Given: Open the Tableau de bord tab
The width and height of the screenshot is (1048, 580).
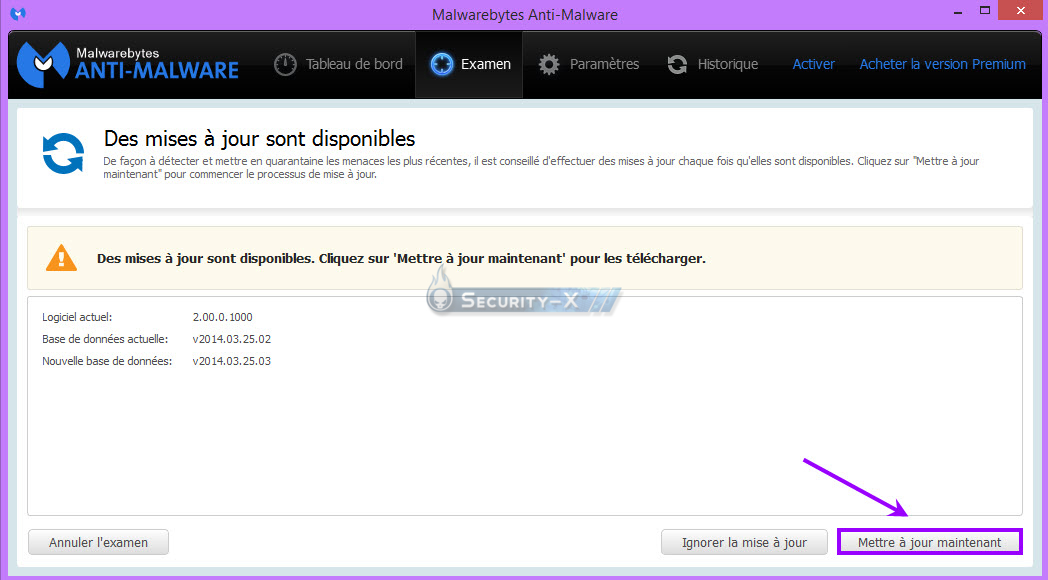Looking at the screenshot, I should click(338, 64).
